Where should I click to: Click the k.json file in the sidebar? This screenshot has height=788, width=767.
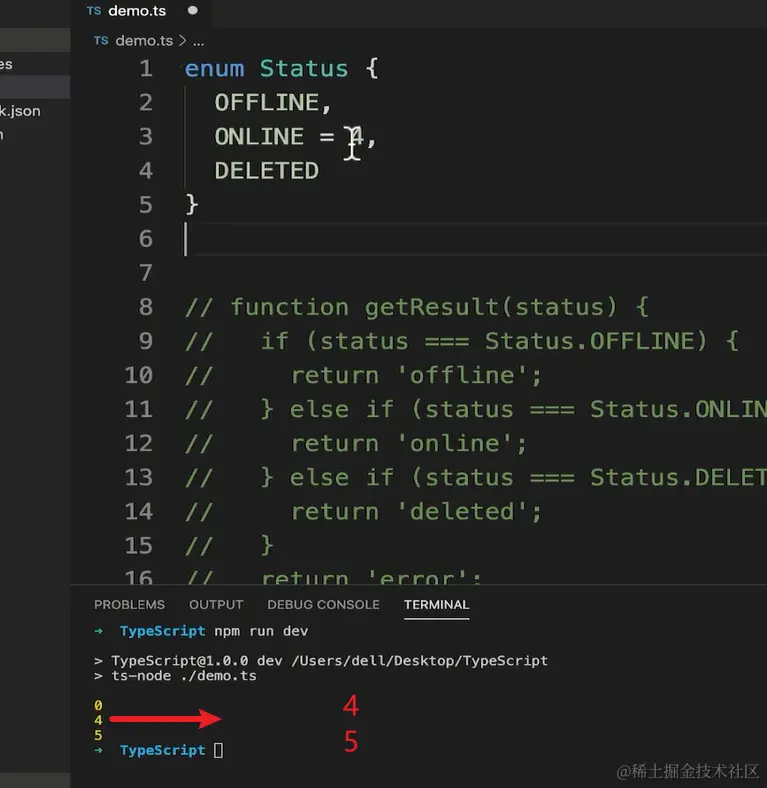point(20,111)
